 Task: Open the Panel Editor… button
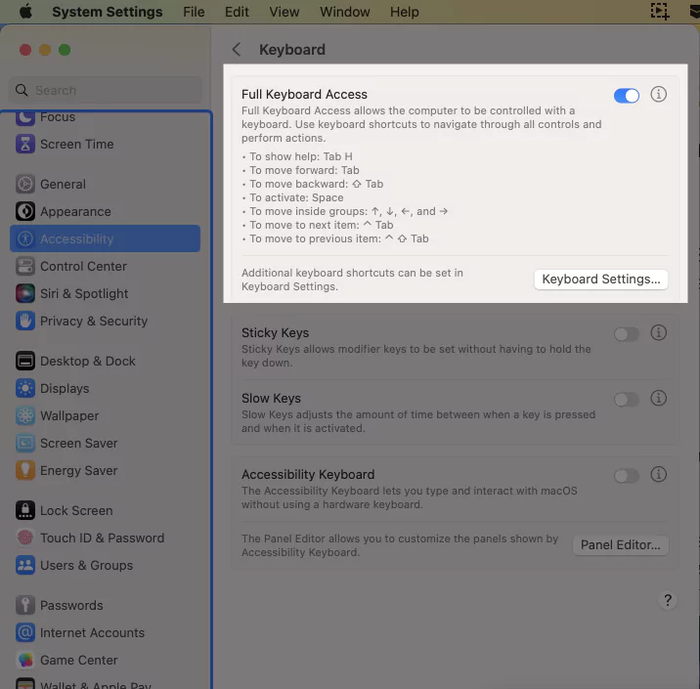tap(621, 545)
